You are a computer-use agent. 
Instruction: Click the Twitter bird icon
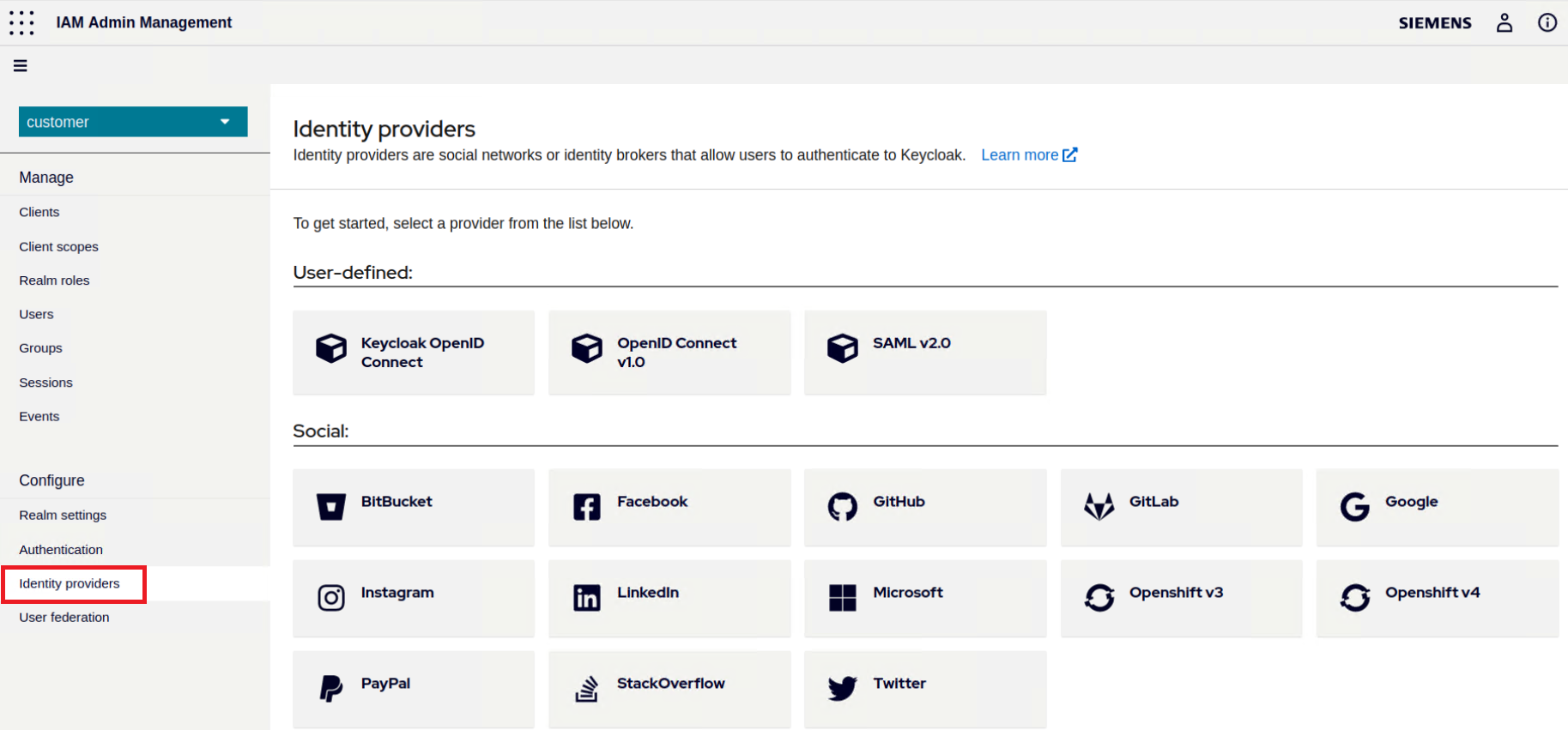click(x=843, y=689)
